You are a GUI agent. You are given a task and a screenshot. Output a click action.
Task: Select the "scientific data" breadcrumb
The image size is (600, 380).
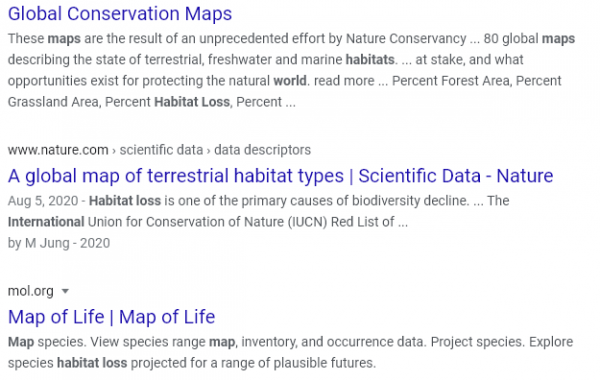(161, 150)
